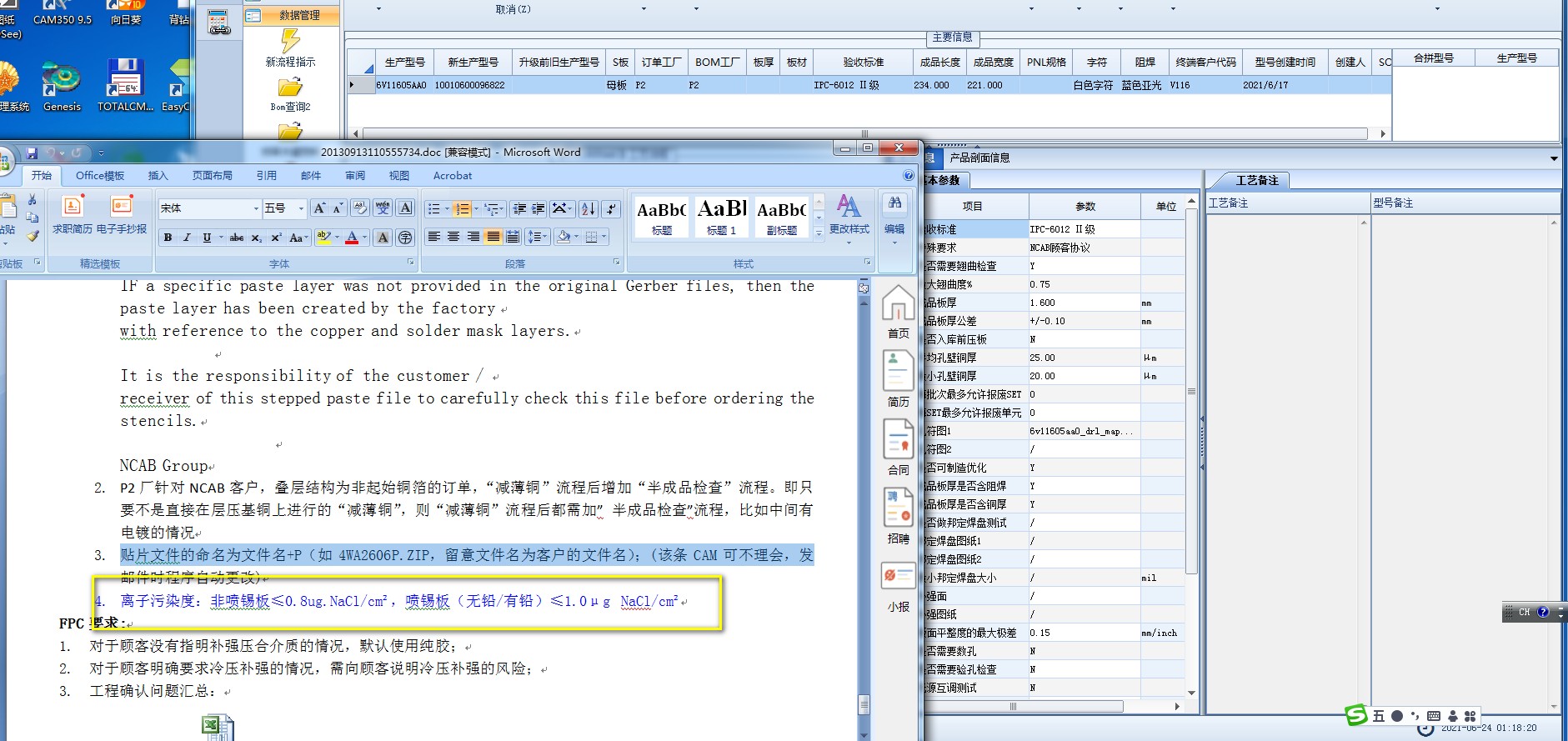
Task: Apply character border icon
Action: (405, 208)
